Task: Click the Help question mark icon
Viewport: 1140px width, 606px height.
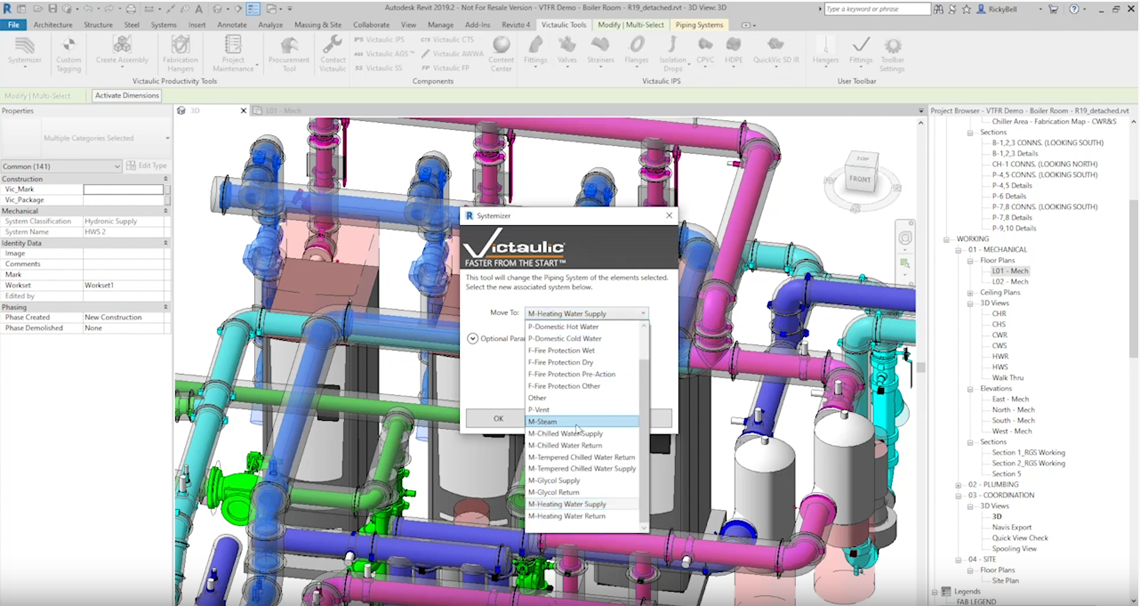Action: tap(1075, 9)
